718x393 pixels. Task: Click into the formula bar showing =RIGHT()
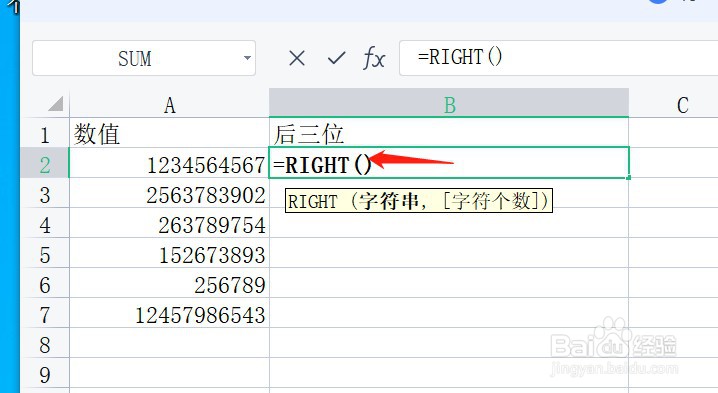559,58
